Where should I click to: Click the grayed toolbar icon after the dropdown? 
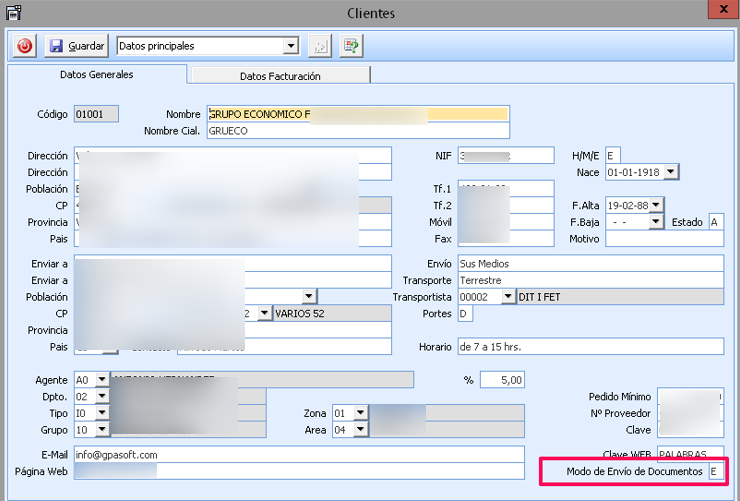pyautogui.click(x=322, y=46)
